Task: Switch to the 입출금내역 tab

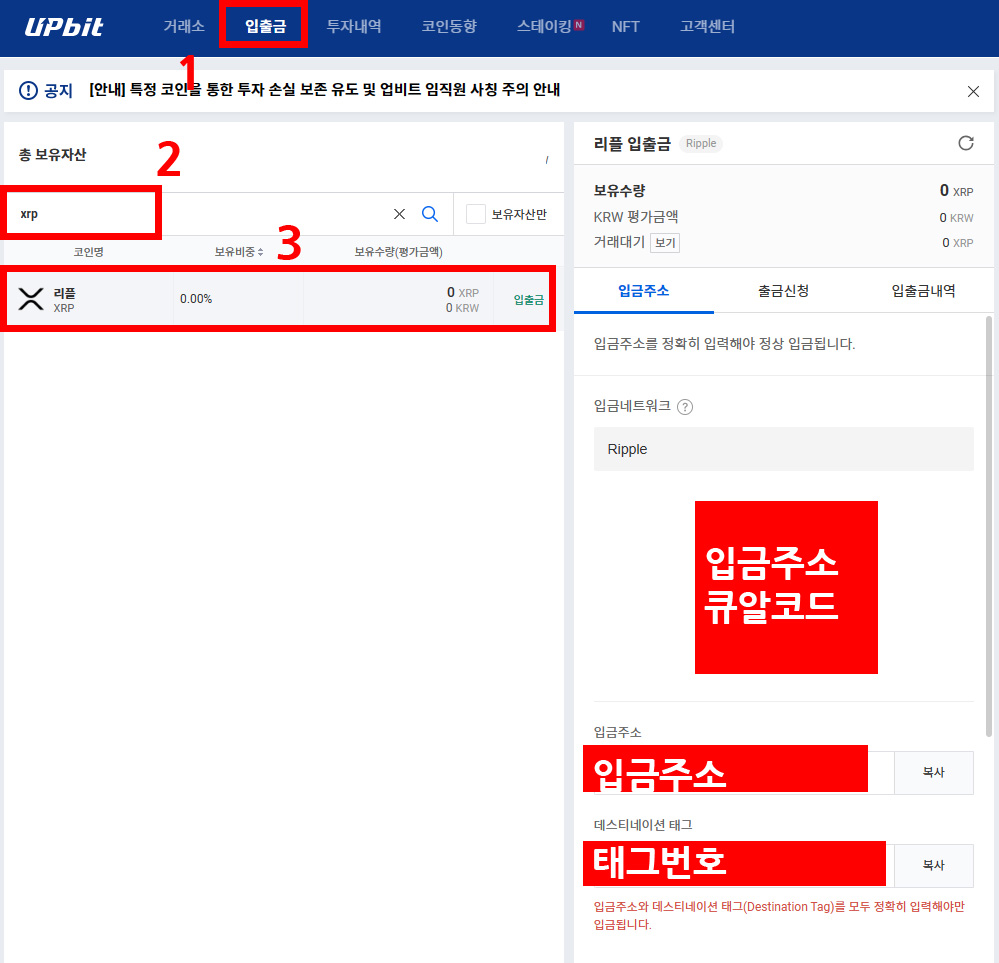Action: (x=923, y=291)
